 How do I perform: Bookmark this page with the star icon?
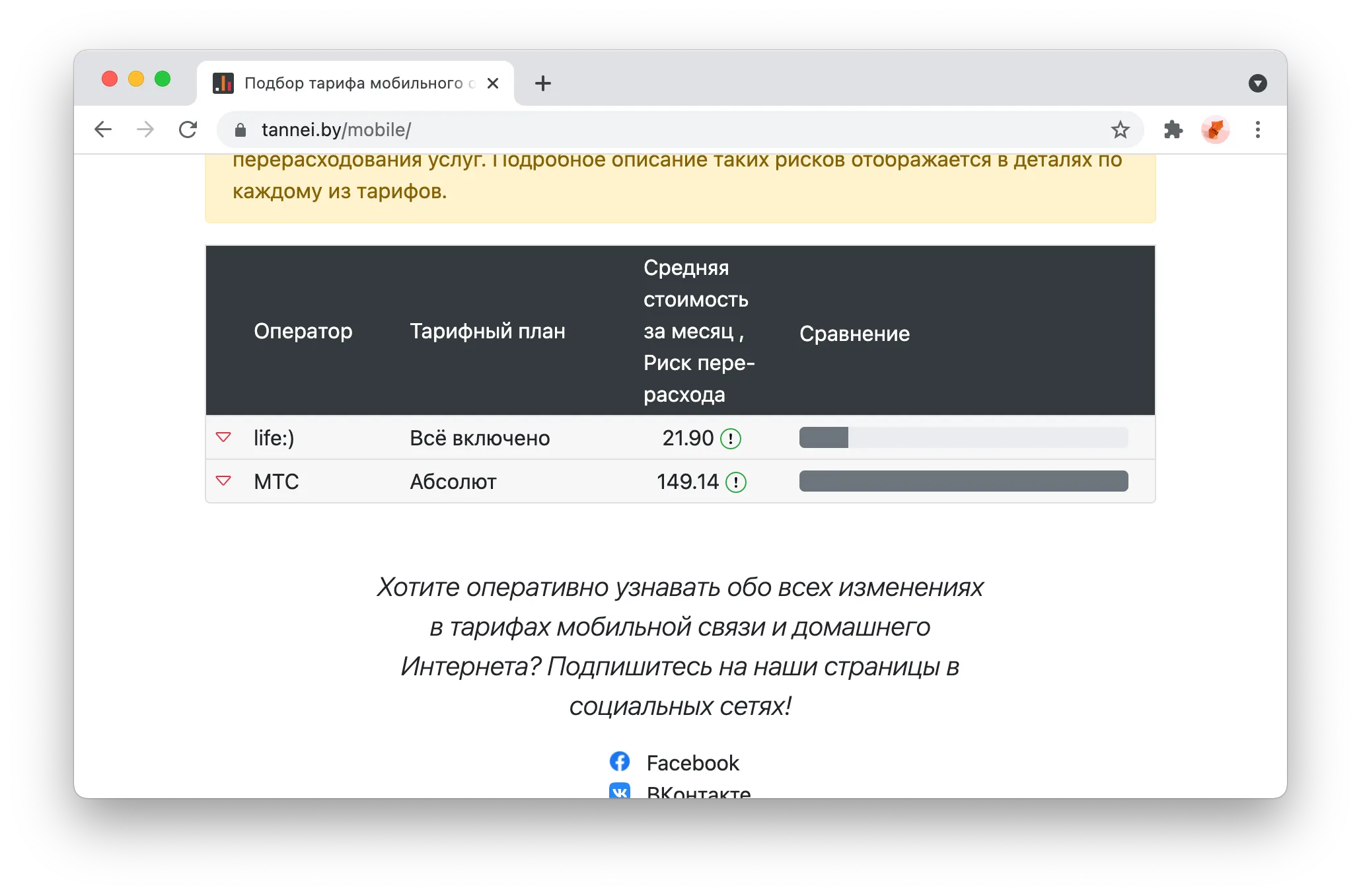click(x=1120, y=130)
